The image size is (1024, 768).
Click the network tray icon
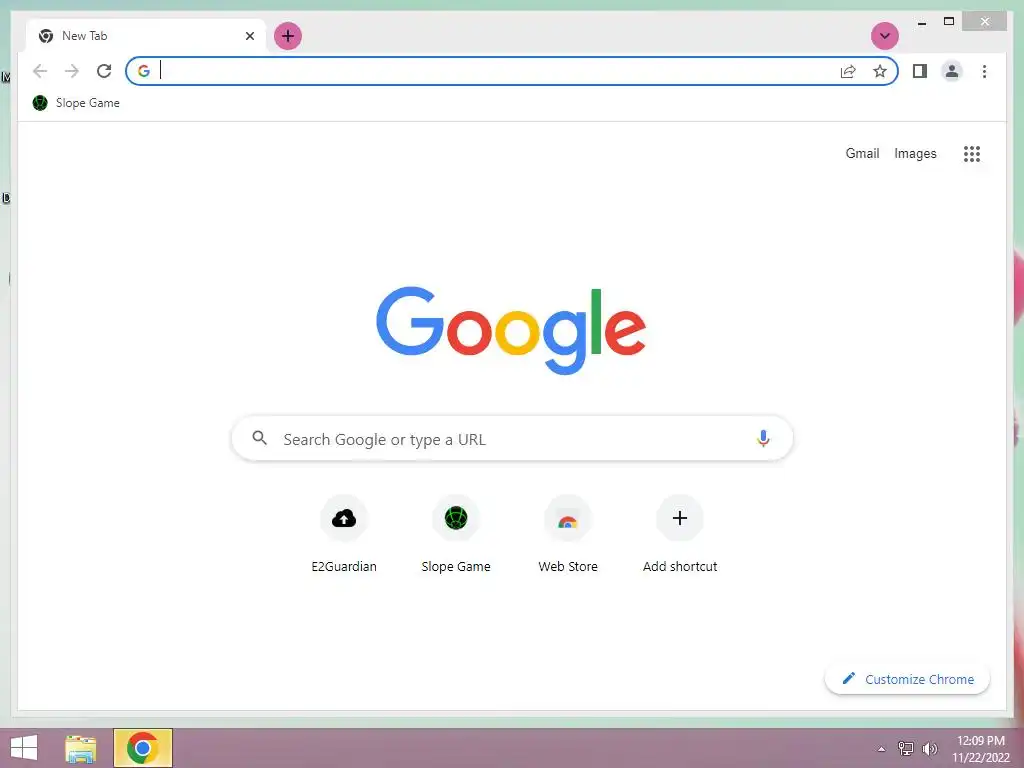(906, 748)
